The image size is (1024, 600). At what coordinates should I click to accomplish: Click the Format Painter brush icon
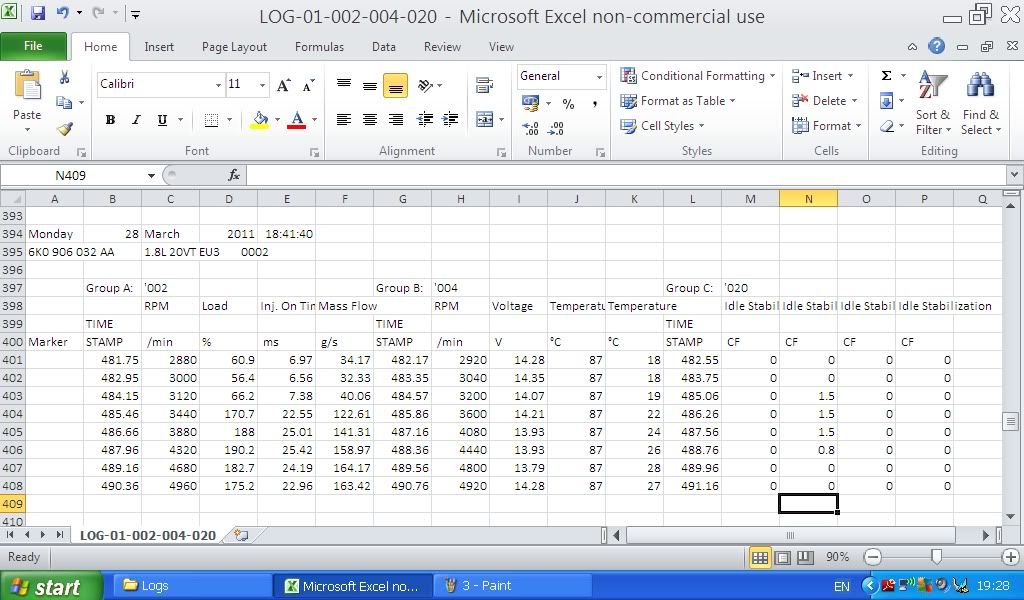point(64,128)
